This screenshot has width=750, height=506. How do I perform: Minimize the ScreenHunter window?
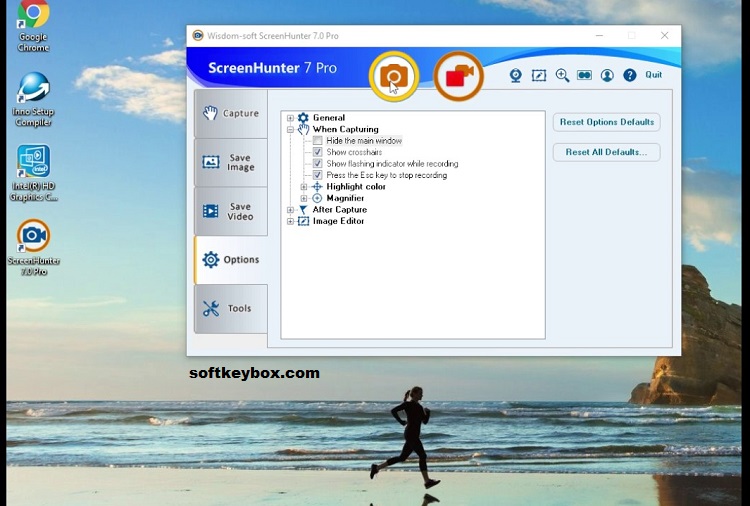(x=599, y=35)
